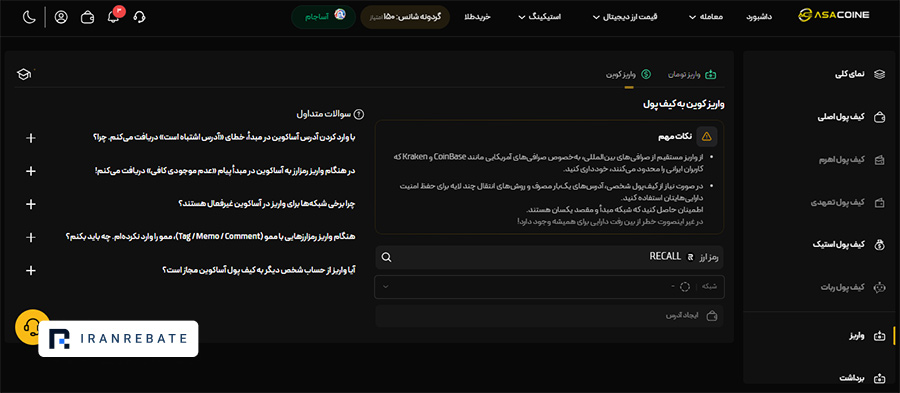Switch to واریز کوین tab

(629, 74)
